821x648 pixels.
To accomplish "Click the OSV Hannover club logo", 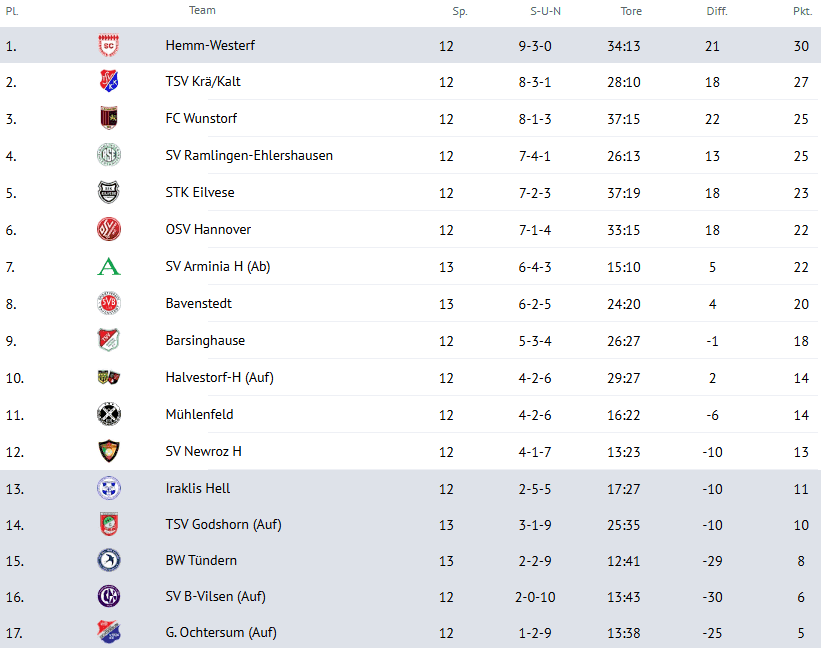I will click(108, 229).
